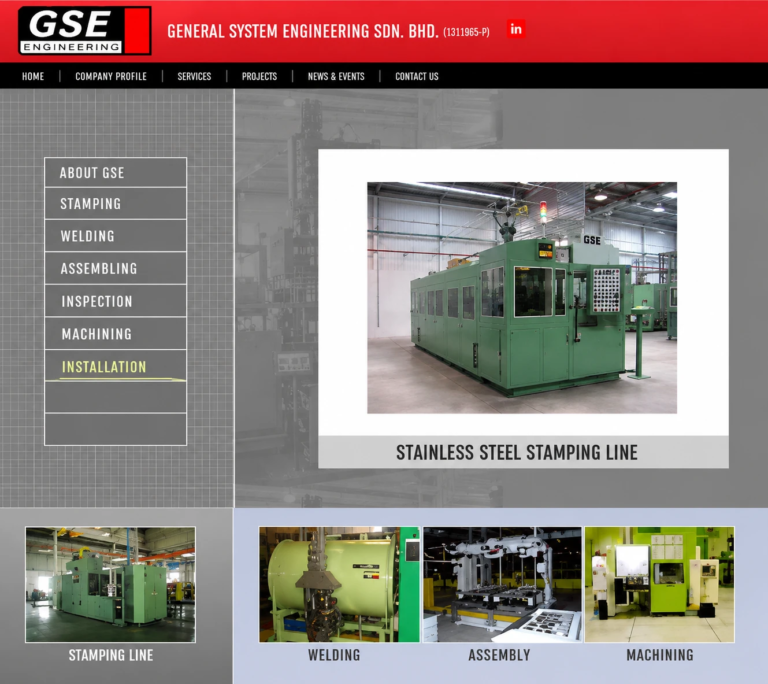Viewport: 768px width, 684px height.
Task: Open the Machining thumbnail image
Action: coord(660,585)
